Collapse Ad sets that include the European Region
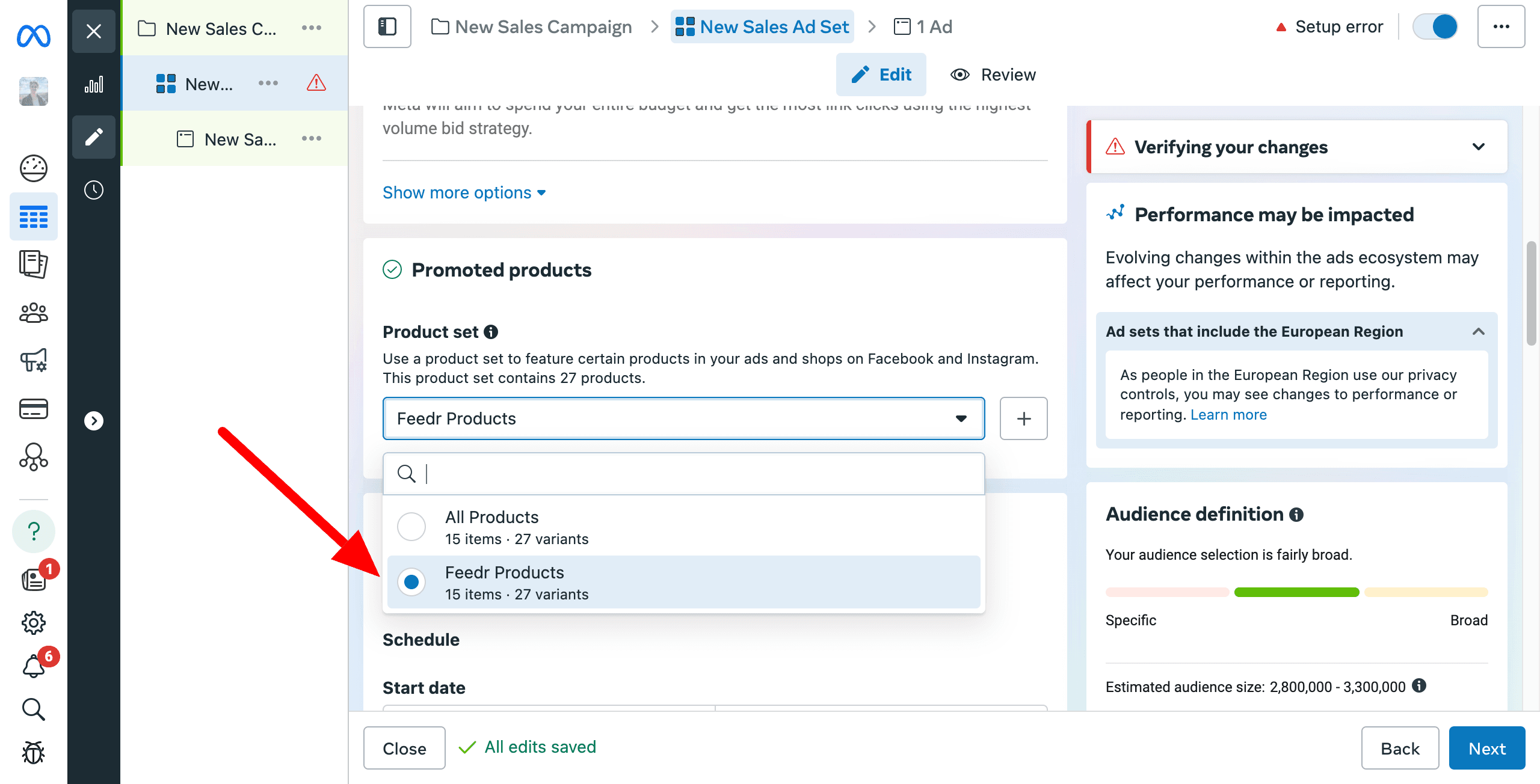Image resolution: width=1540 pixels, height=784 pixels. pyautogui.click(x=1479, y=331)
